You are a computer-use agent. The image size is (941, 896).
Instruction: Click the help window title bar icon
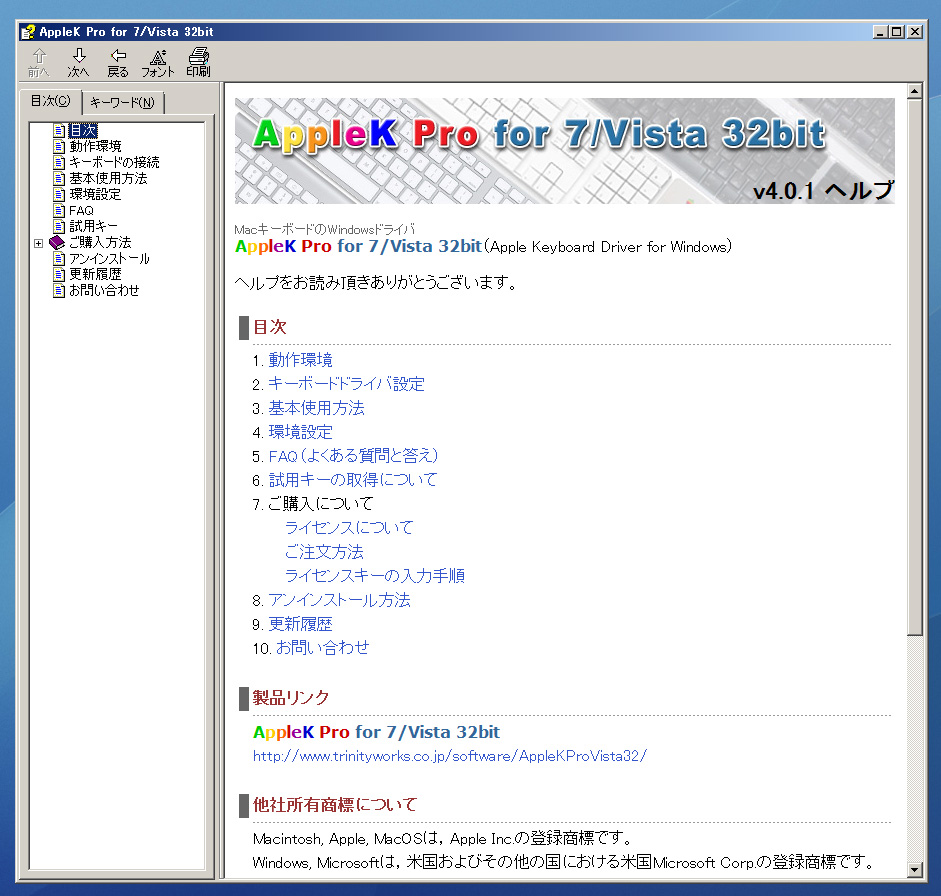pos(27,32)
